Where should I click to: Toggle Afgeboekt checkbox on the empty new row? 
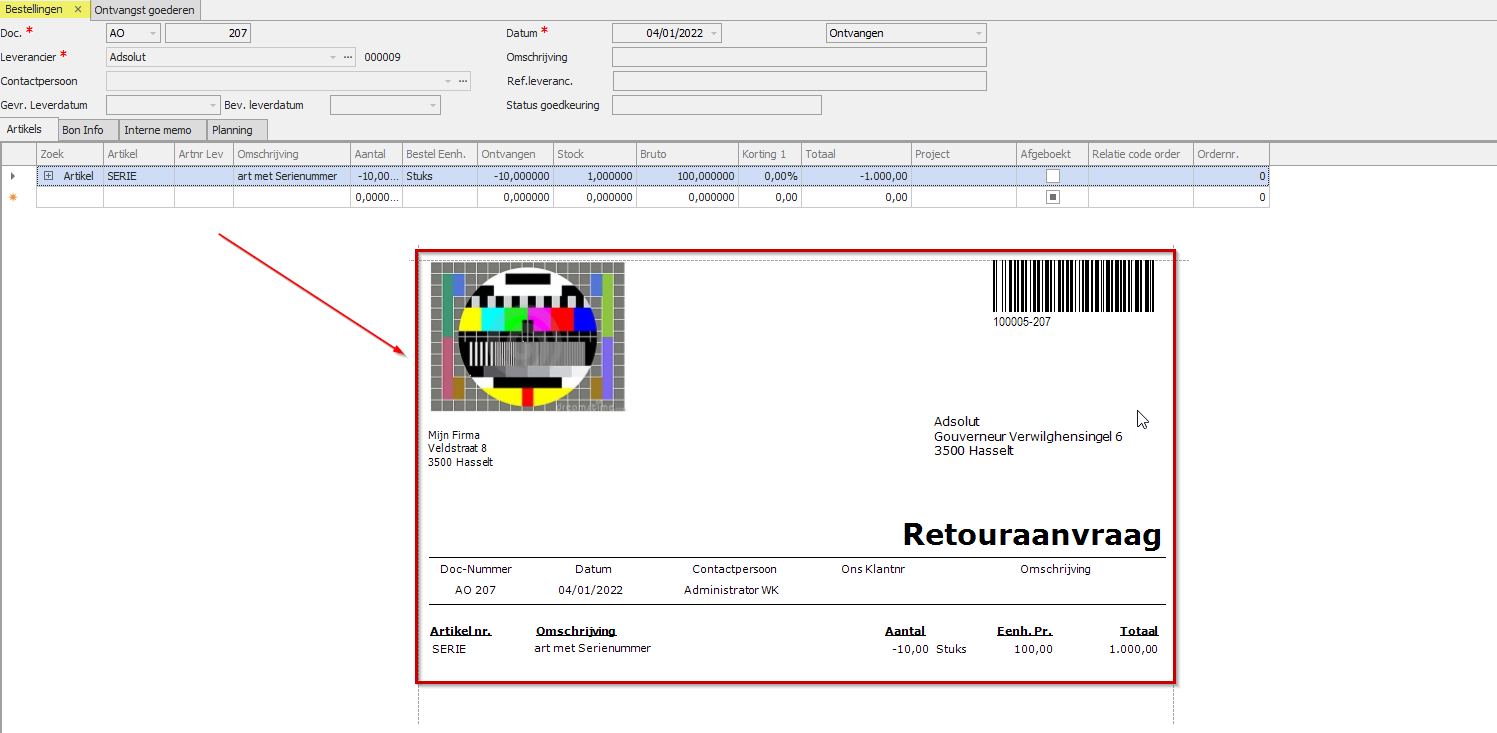coord(1052,197)
